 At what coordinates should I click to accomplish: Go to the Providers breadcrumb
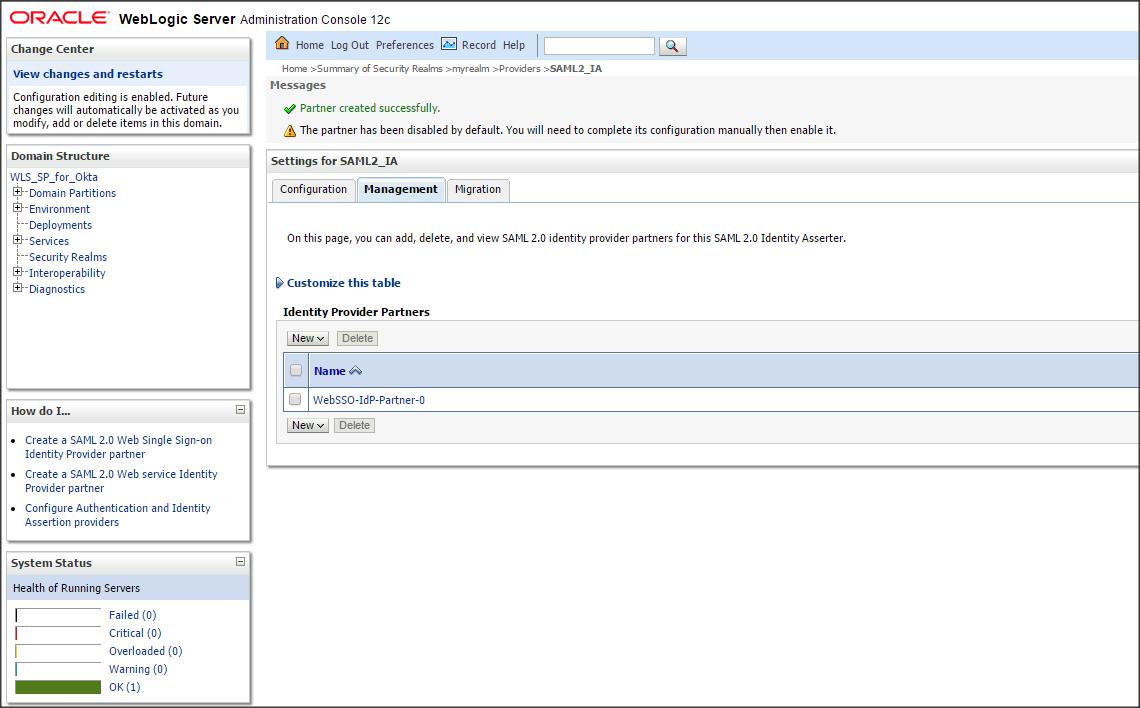click(520, 68)
